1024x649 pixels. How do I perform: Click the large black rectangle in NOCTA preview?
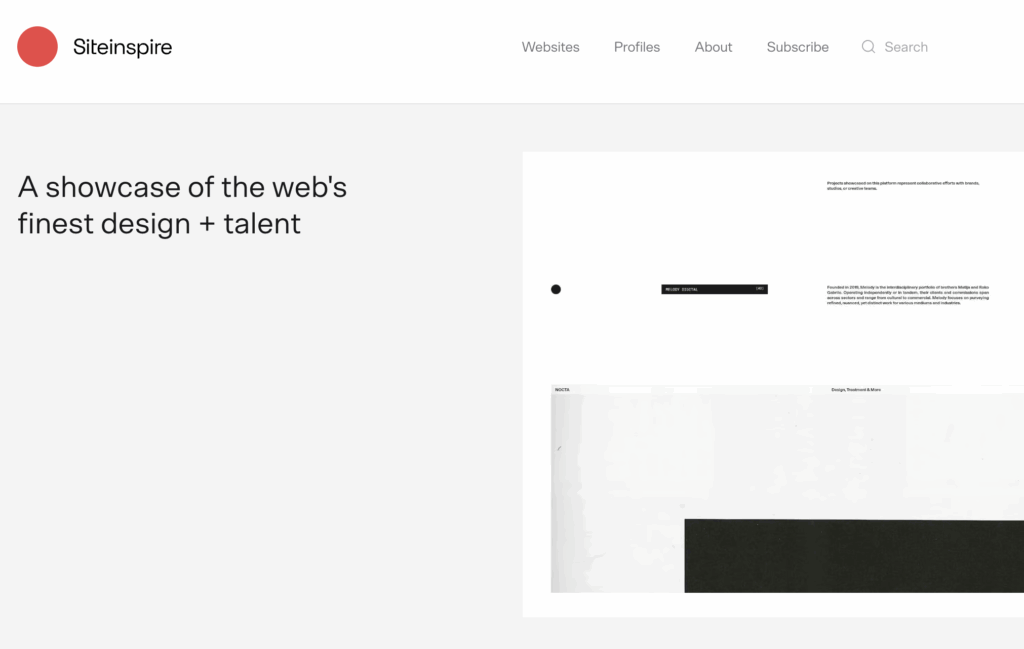click(x=853, y=555)
